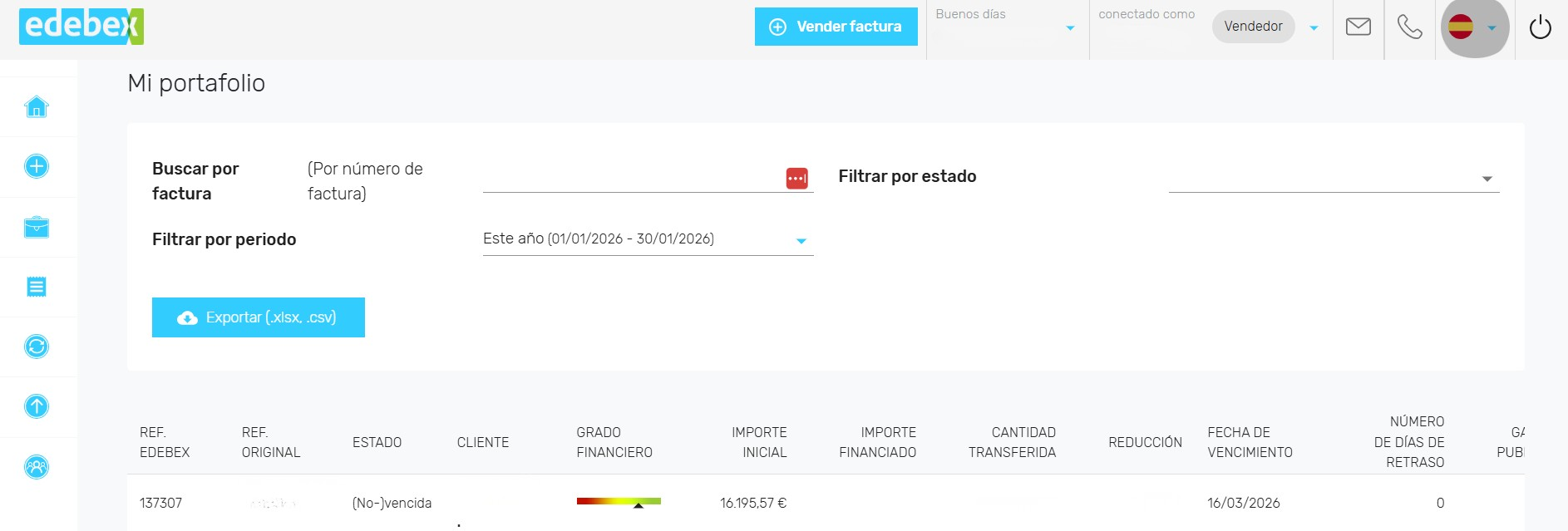Open the mail envelope icon

tap(1358, 27)
